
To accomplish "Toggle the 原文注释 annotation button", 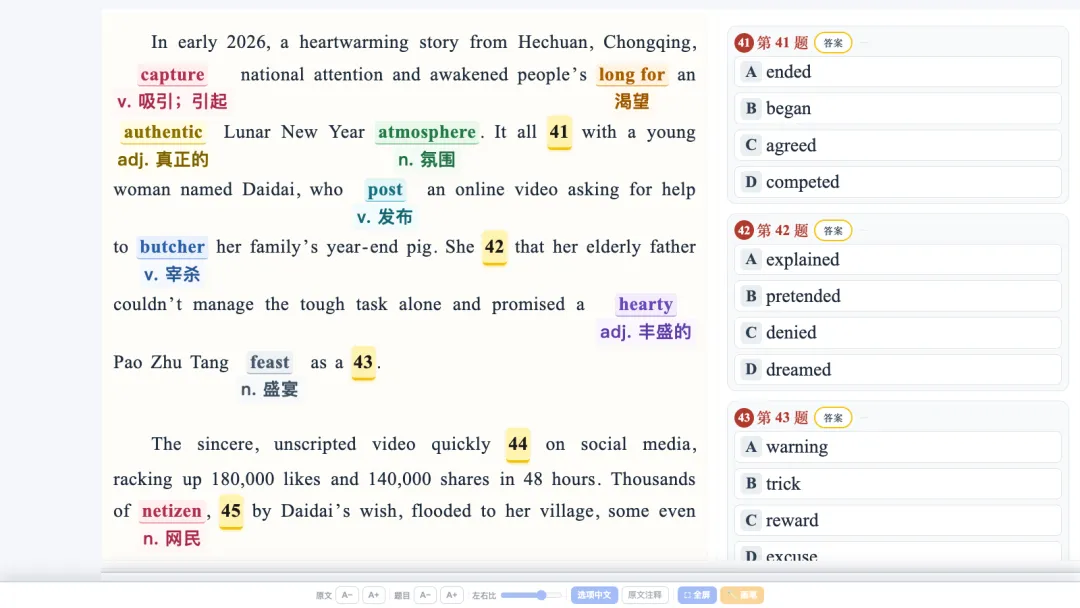I will pos(645,595).
